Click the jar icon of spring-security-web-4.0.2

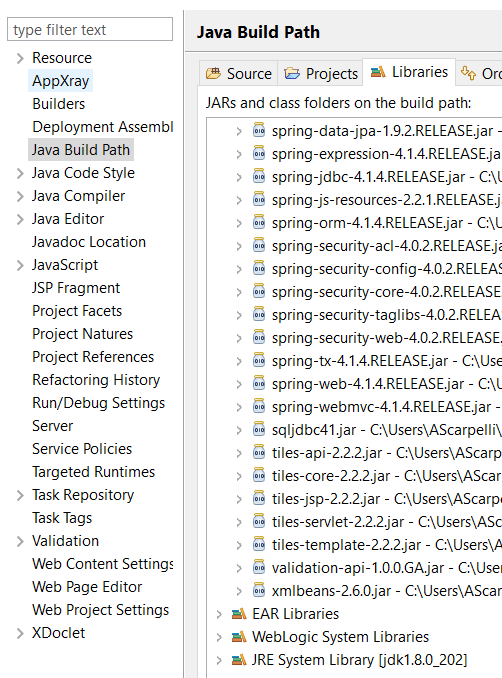pos(259,337)
